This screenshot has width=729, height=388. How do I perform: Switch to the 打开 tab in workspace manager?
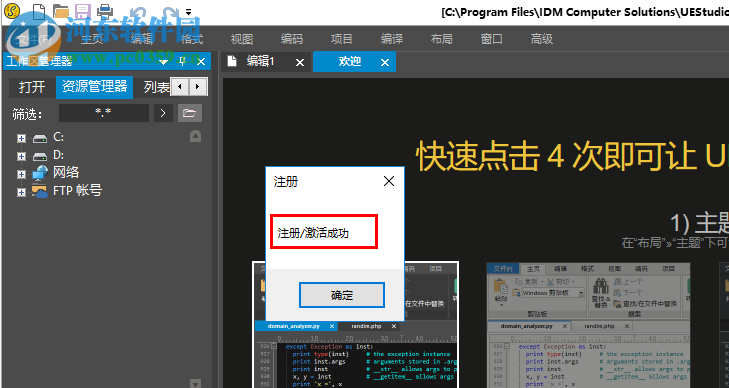(x=32, y=87)
